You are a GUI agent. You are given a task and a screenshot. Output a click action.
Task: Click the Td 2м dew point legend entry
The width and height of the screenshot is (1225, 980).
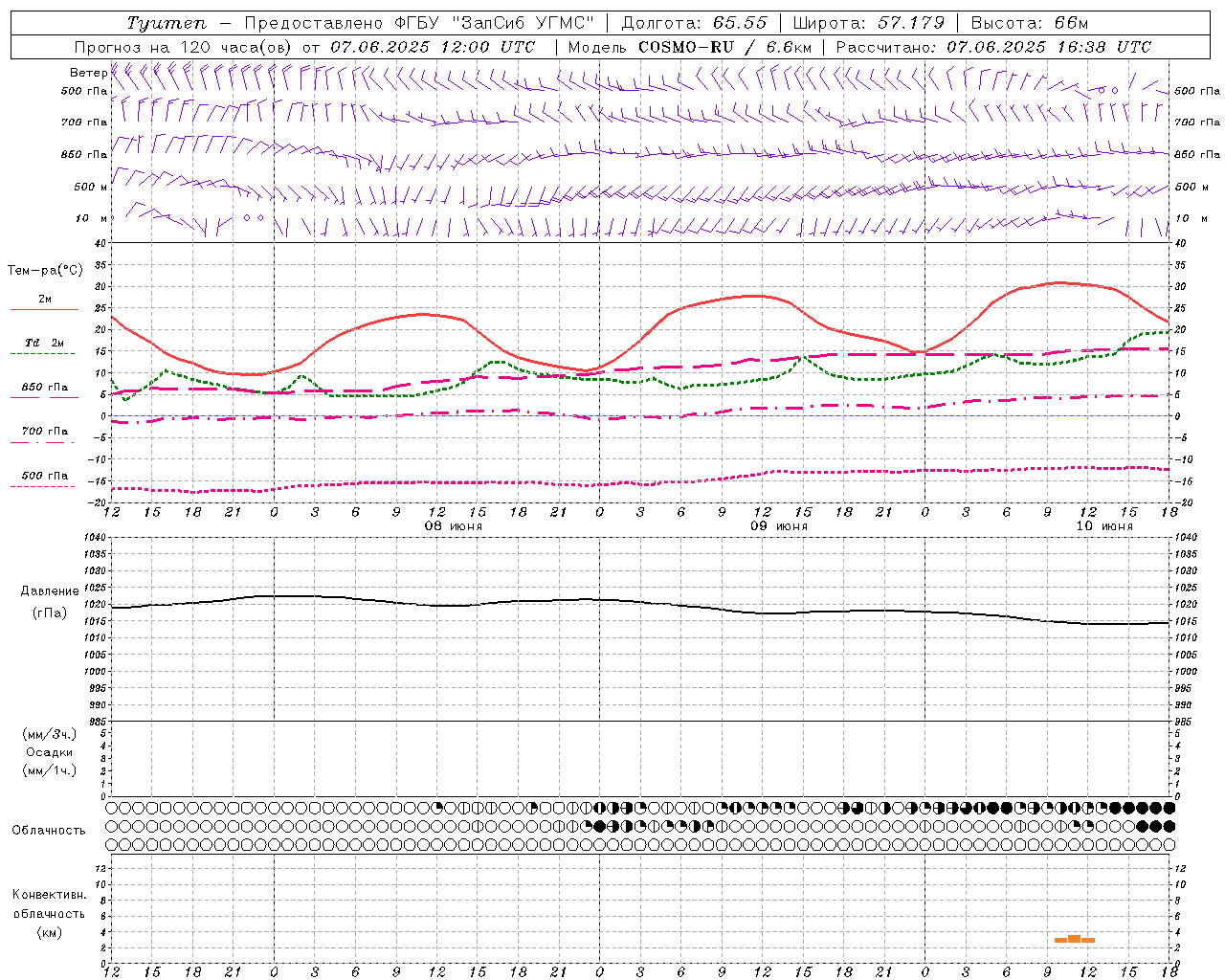point(45,343)
